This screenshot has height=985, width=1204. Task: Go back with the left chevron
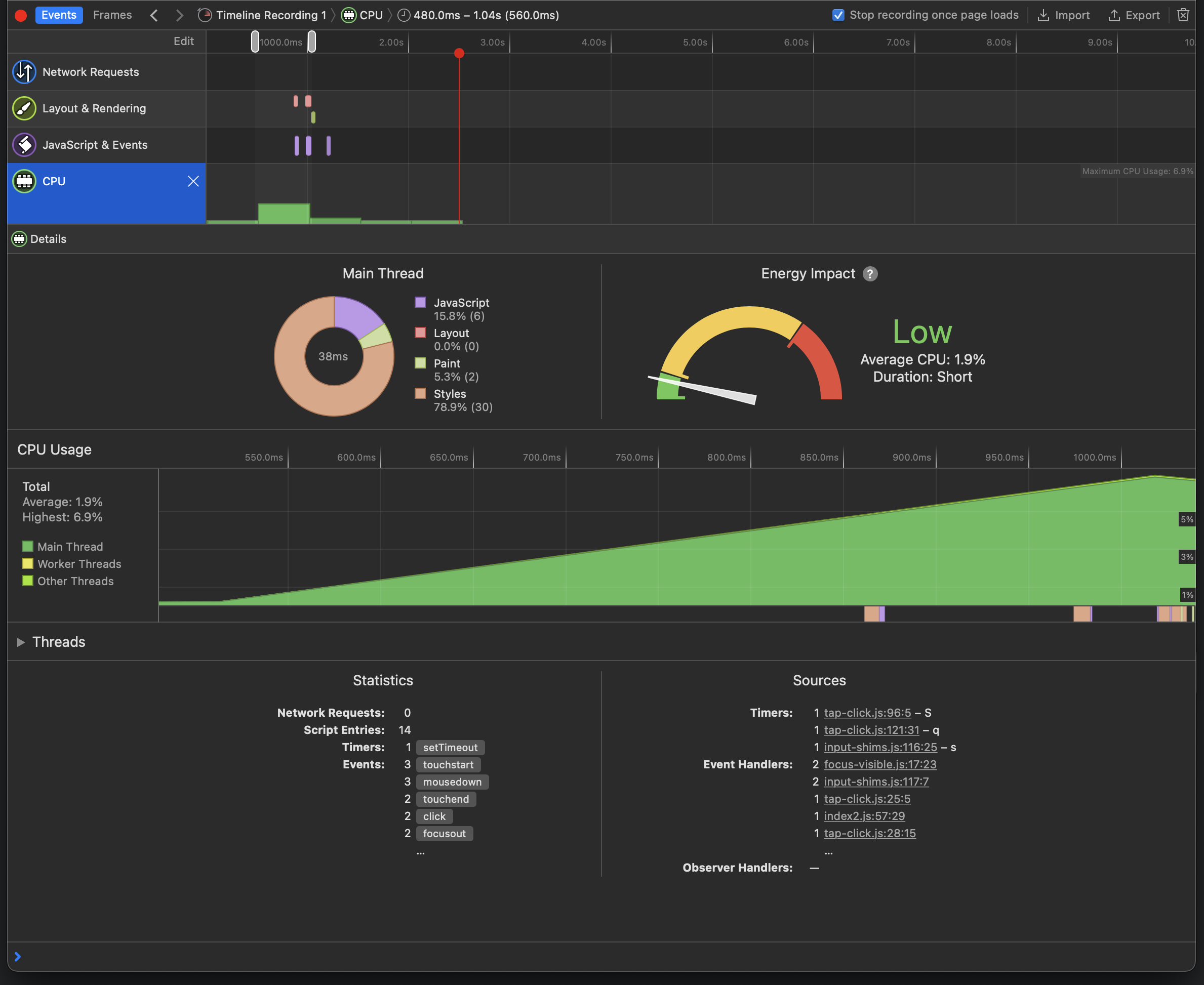[154, 15]
